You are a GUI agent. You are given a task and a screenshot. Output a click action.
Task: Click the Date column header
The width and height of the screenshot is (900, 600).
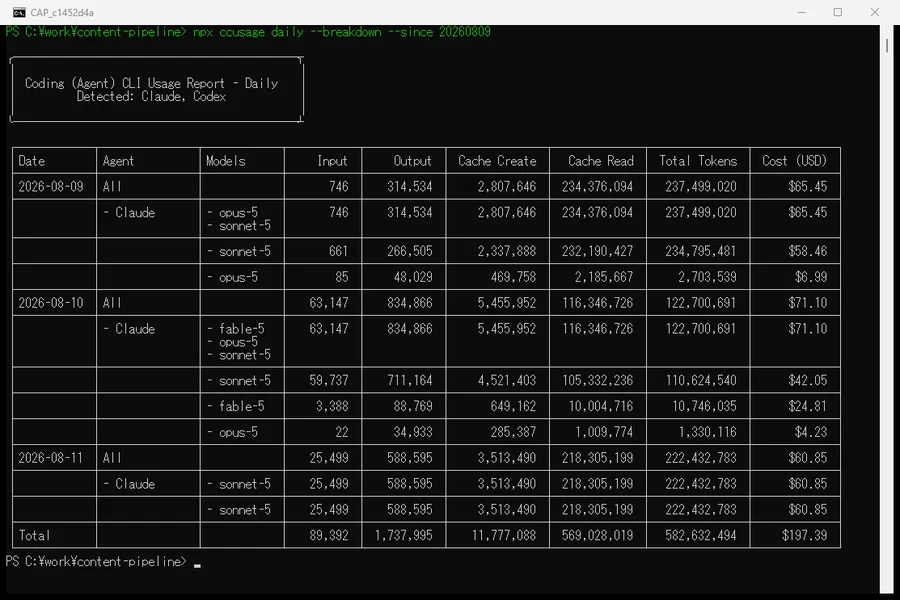click(x=32, y=161)
